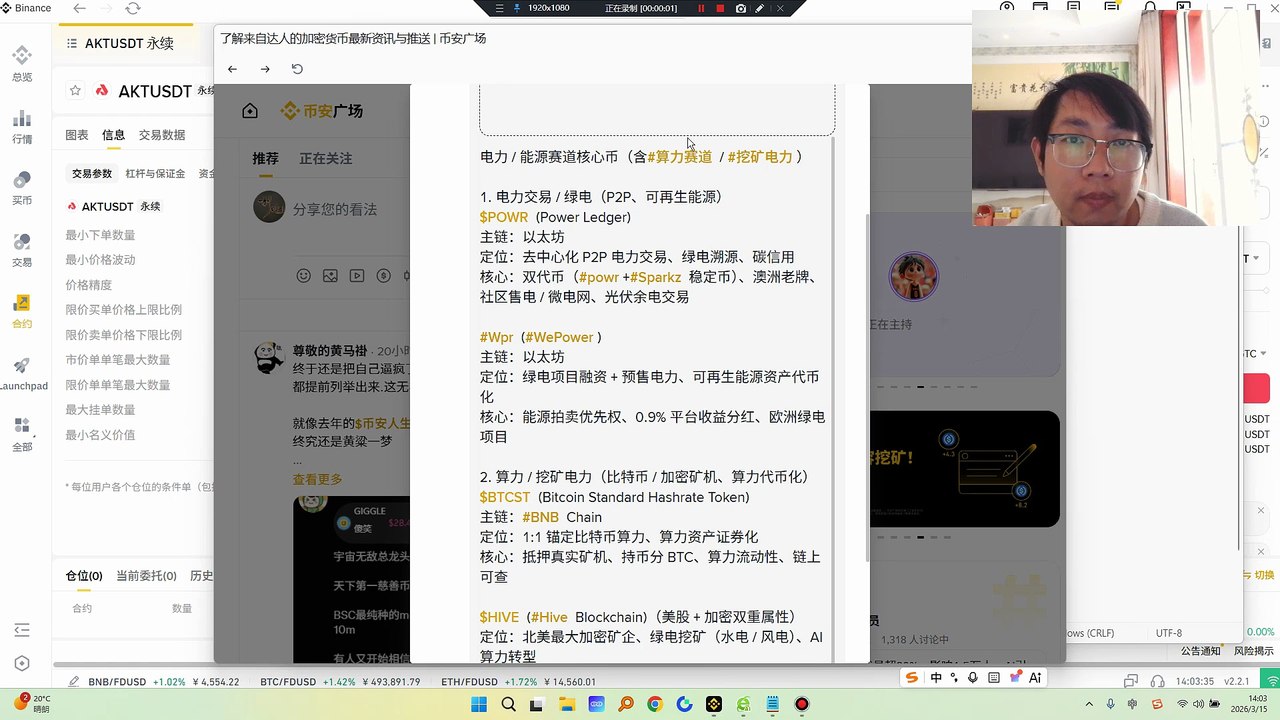Screen dimensions: 1280x720
Task: Open 交易 trade in sidebar
Action: [x=22, y=250]
